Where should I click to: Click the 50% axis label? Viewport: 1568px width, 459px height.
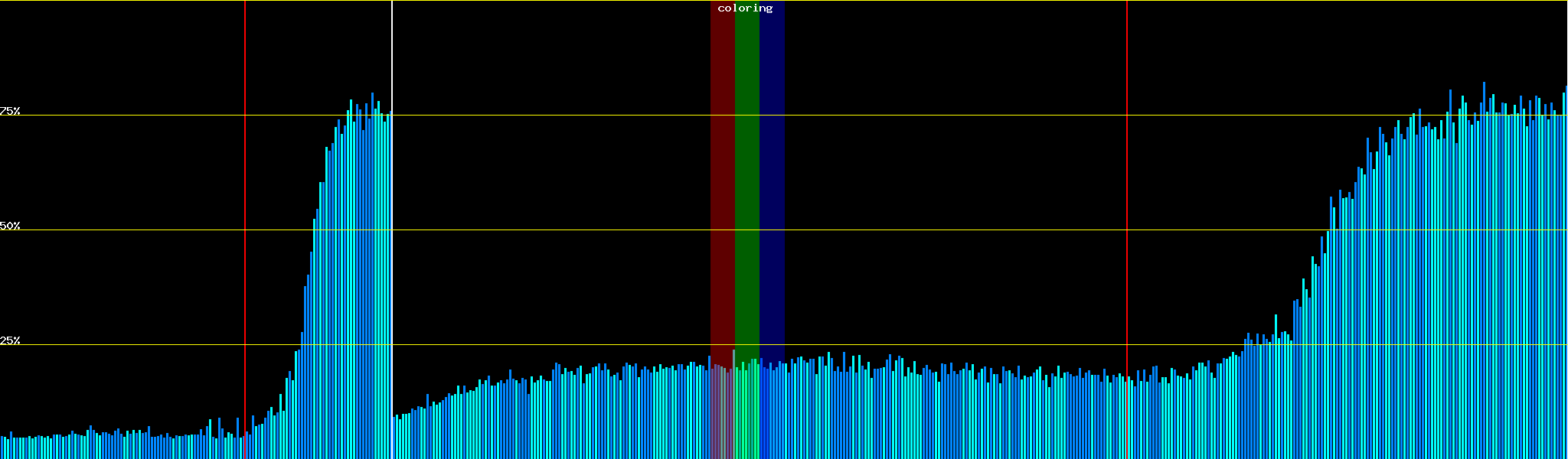pos(10,226)
